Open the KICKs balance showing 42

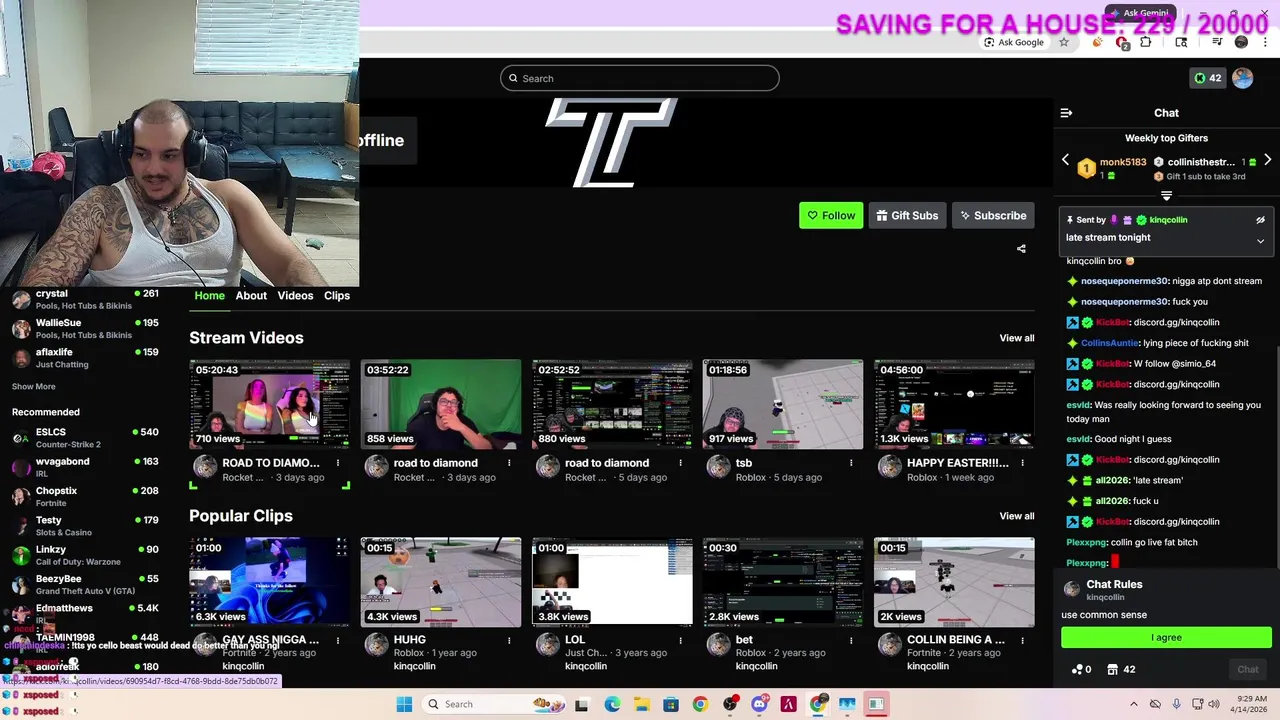(1207, 78)
